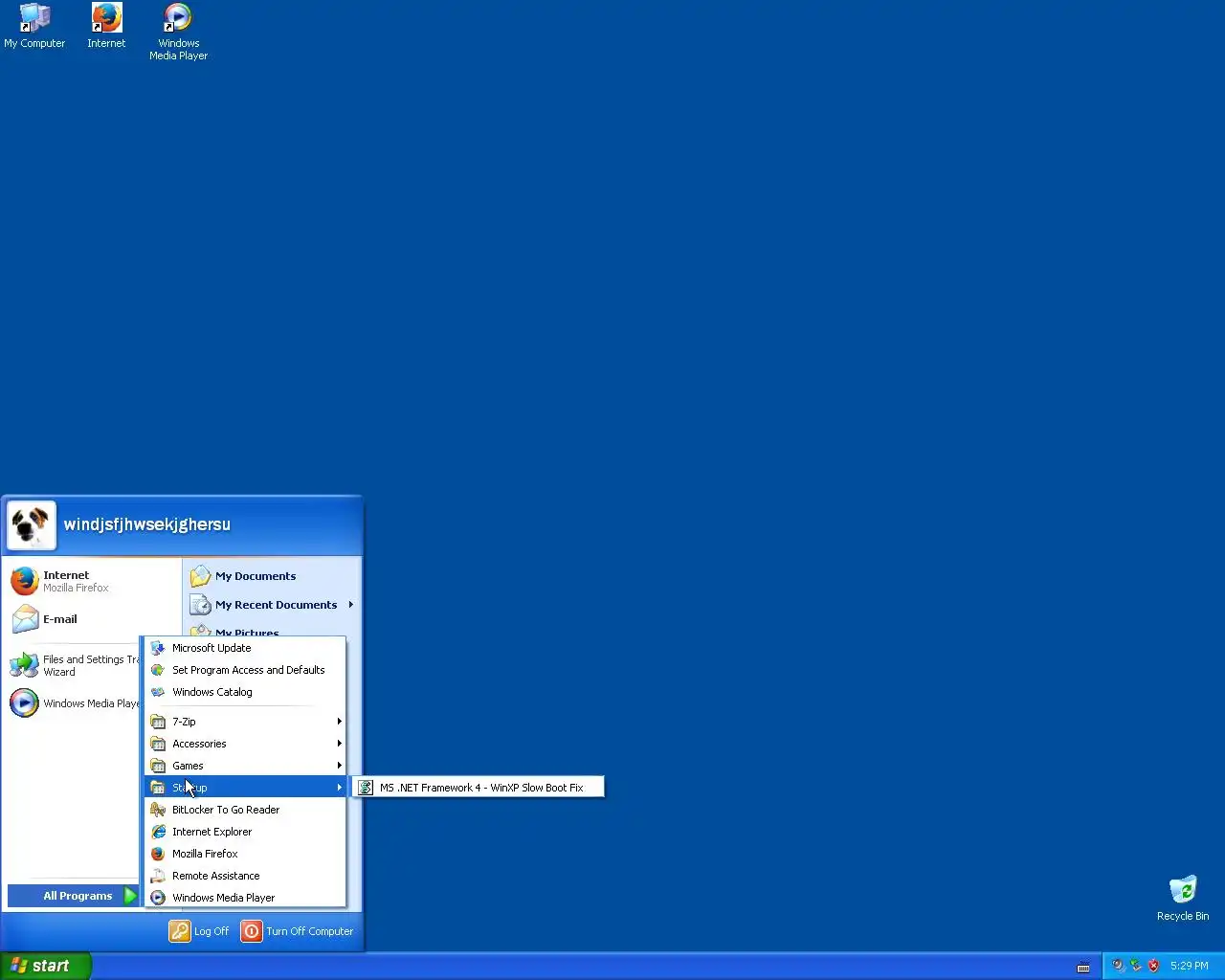Launch Files and Settings Transfer Wizard
The height and width of the screenshot is (980, 1225).
pyautogui.click(x=74, y=665)
